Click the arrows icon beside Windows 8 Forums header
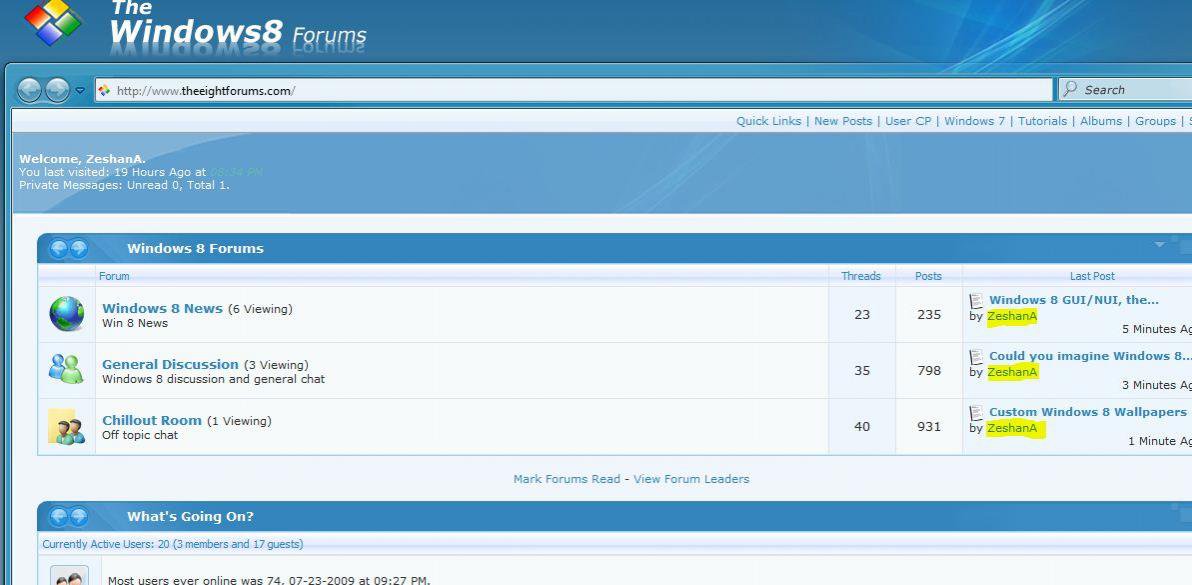Screen dimensions: 1192x585 (x=68, y=248)
